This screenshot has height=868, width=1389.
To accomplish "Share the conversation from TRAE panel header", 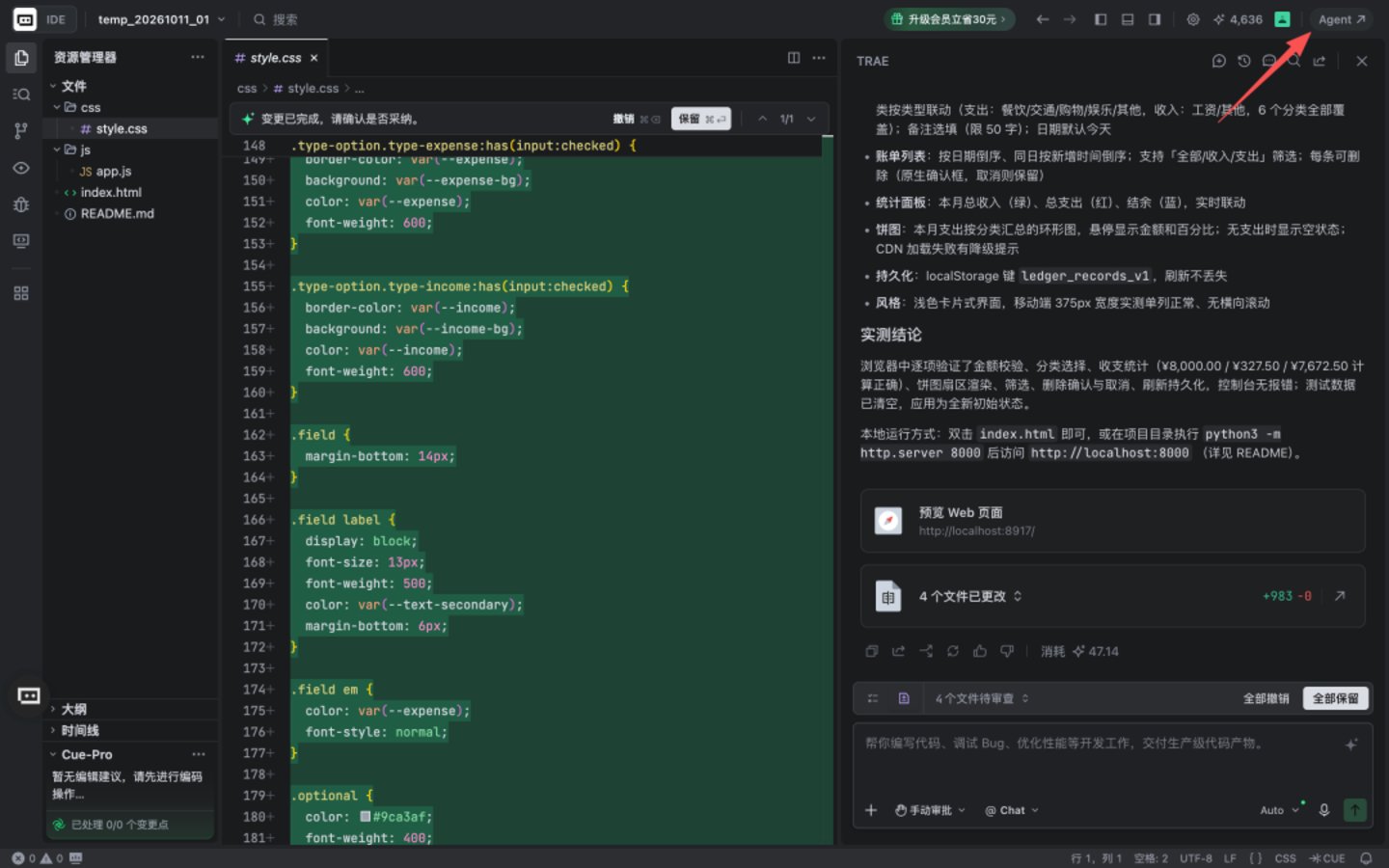I will (1320, 61).
